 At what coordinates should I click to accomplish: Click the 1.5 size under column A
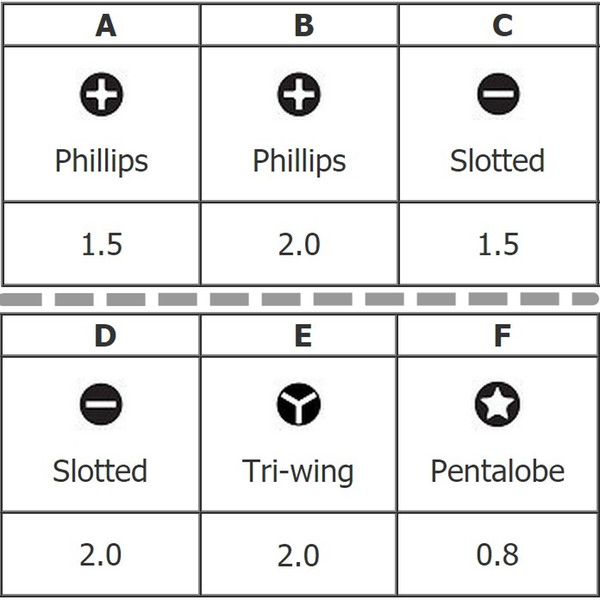point(102,245)
